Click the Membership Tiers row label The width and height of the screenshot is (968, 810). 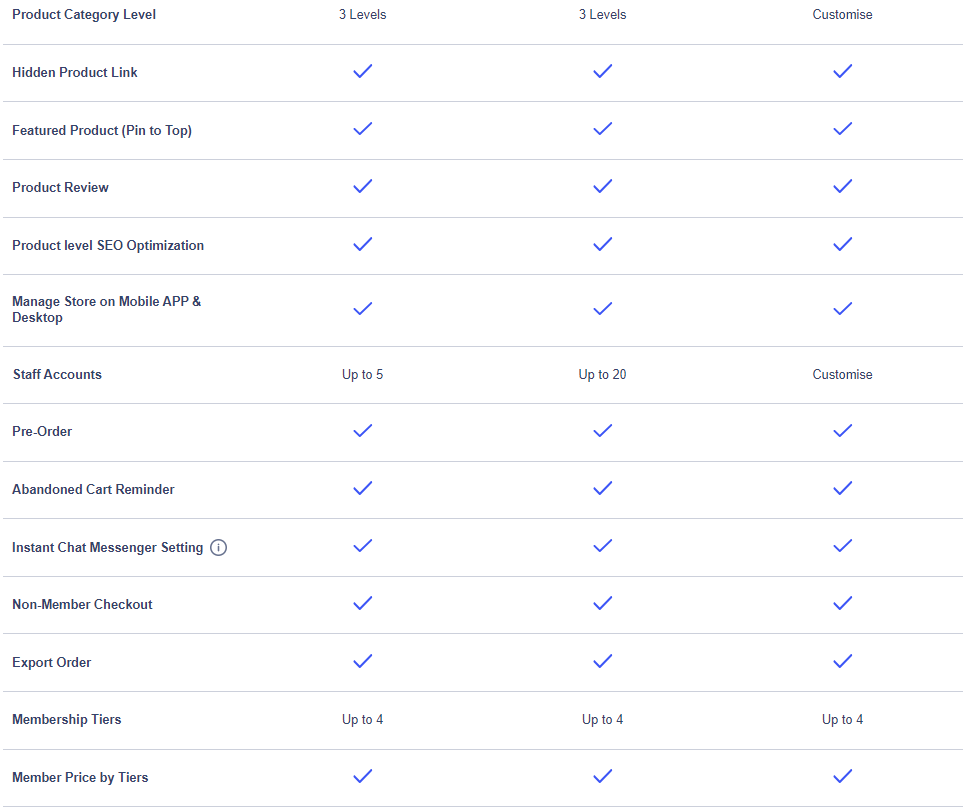click(x=67, y=719)
